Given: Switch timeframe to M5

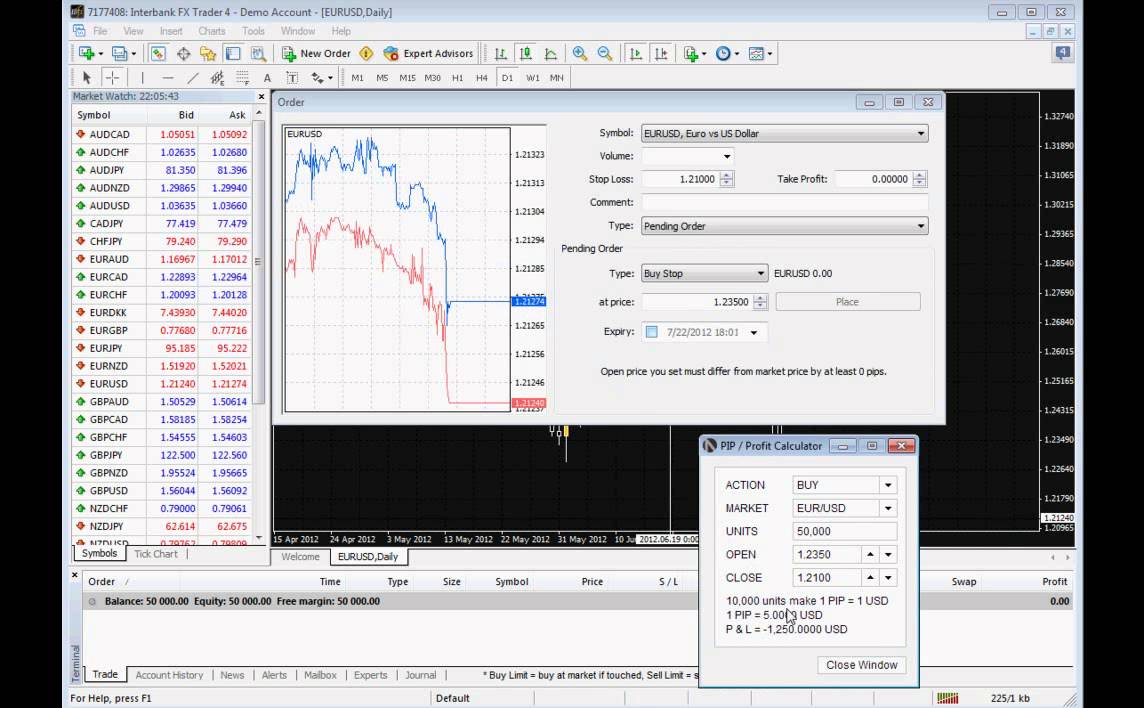Looking at the screenshot, I should click(x=382, y=77).
